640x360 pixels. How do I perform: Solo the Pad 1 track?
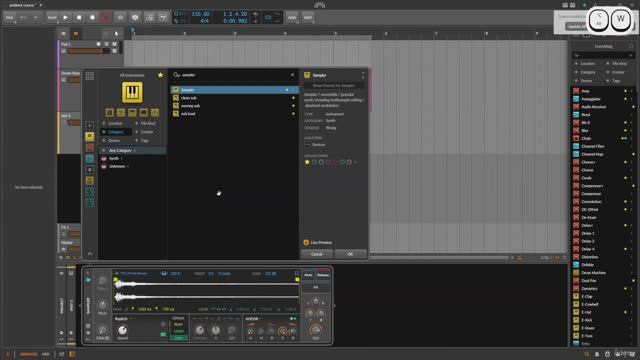point(107,44)
